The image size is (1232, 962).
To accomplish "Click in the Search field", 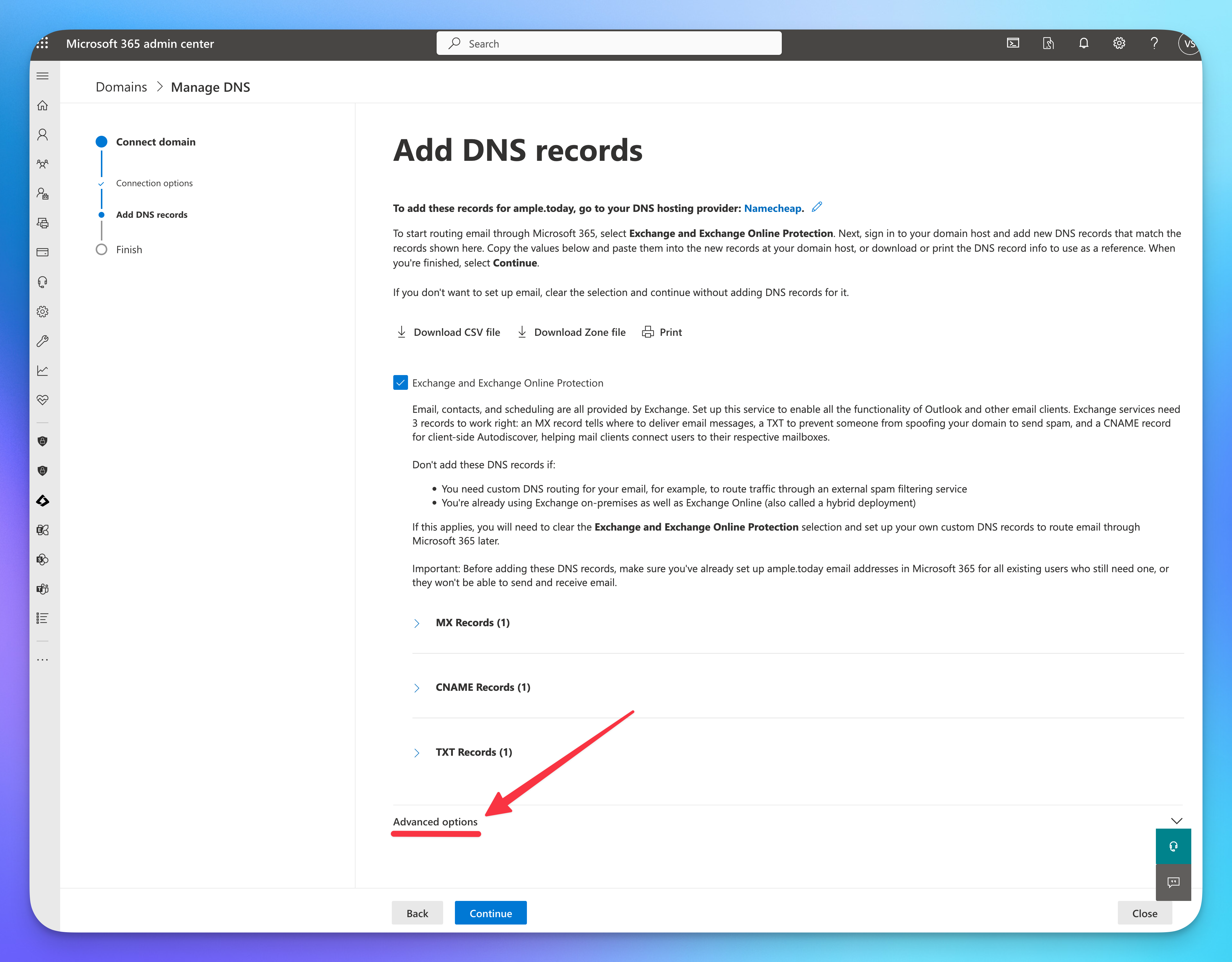I will [x=609, y=43].
